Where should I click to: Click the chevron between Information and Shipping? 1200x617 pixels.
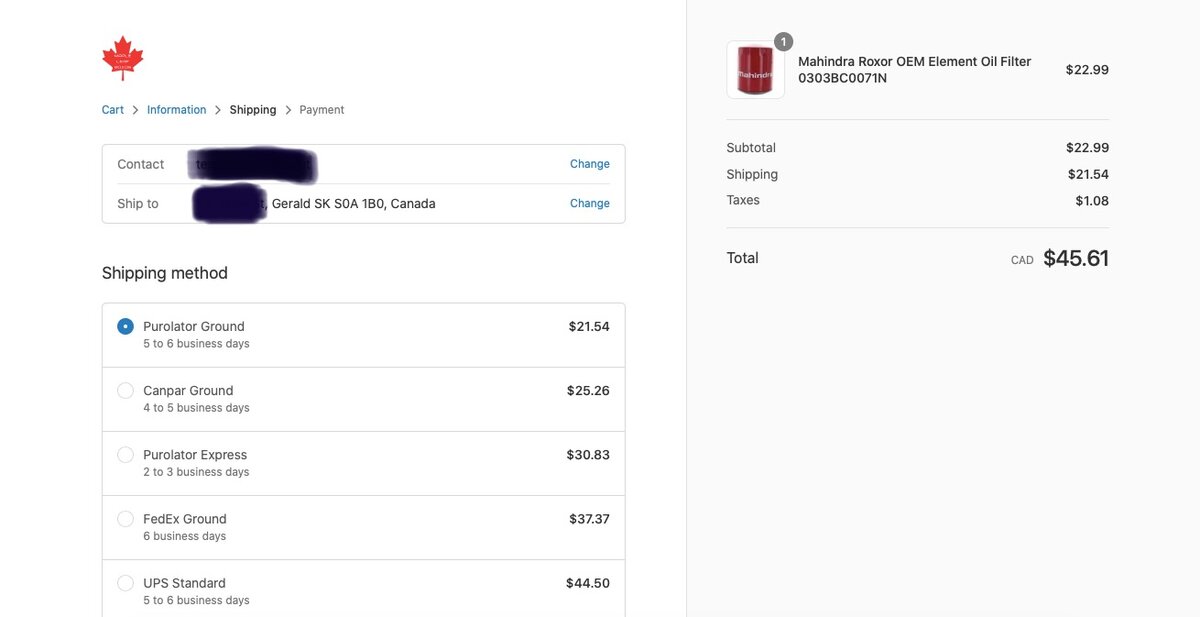coord(218,110)
